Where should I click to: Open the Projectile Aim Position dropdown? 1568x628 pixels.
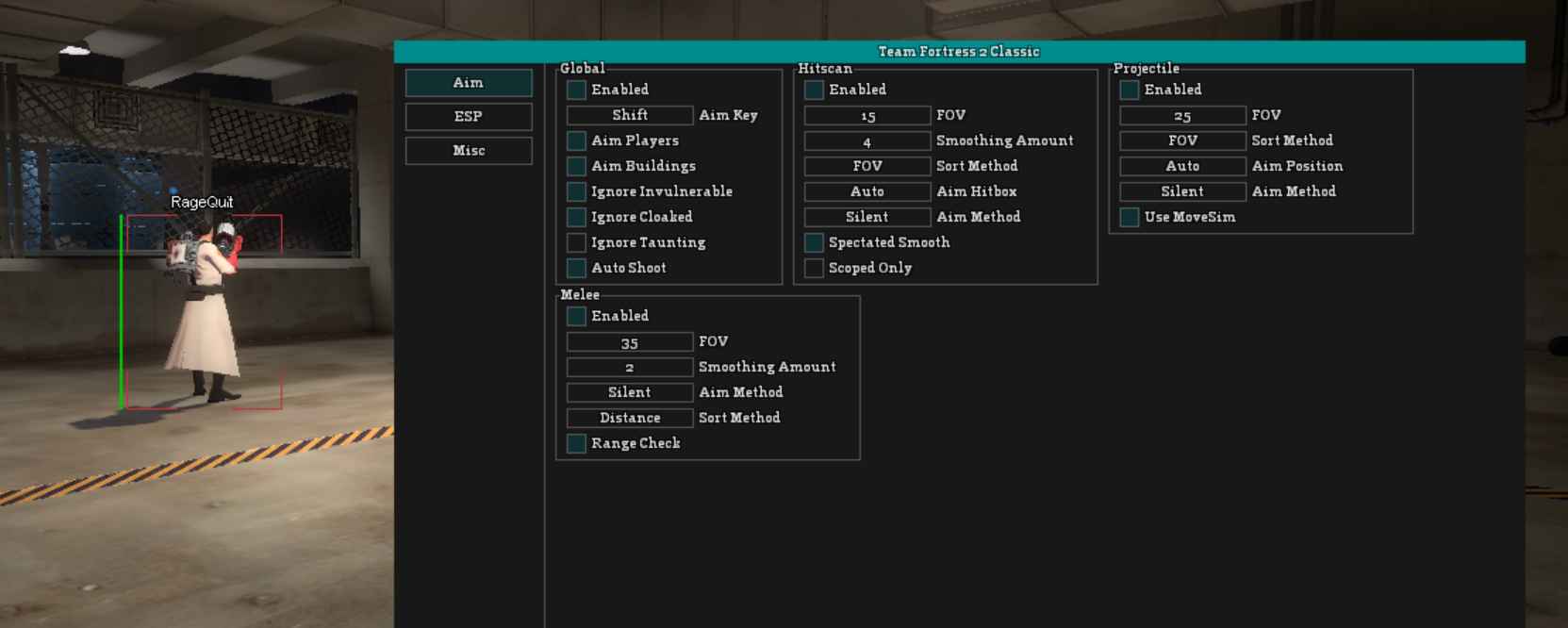[1182, 166]
